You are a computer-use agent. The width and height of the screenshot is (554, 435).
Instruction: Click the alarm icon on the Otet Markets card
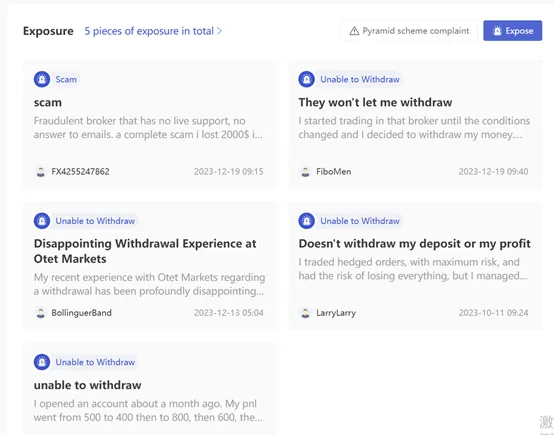42,221
